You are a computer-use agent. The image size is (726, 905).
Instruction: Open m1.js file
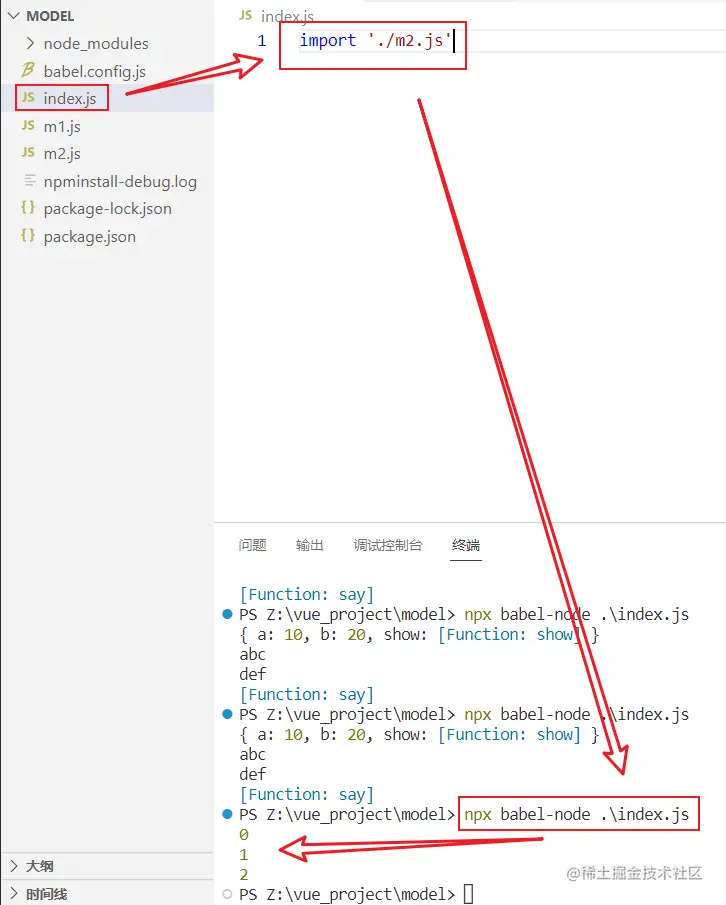[62, 126]
